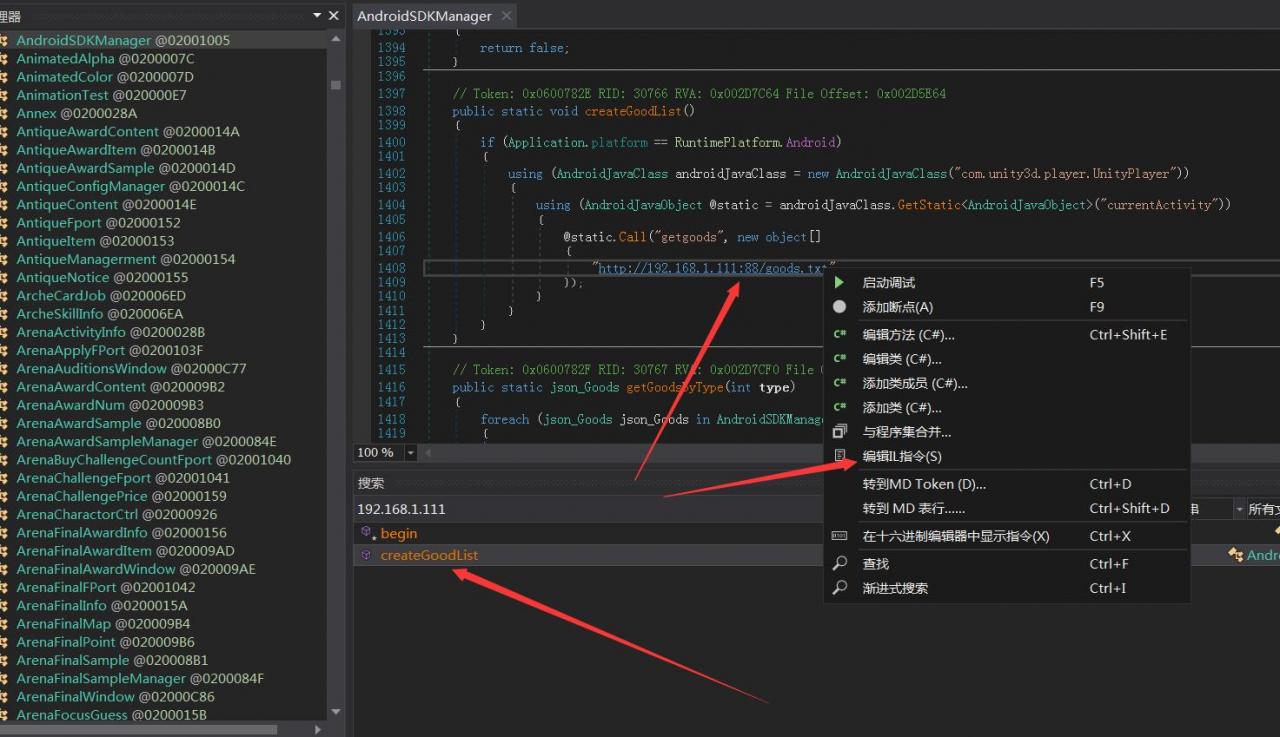Screen dimensions: 1280x737
Task: Select ArenaFinalFPort @02001042 tree node
Action: pos(106,587)
